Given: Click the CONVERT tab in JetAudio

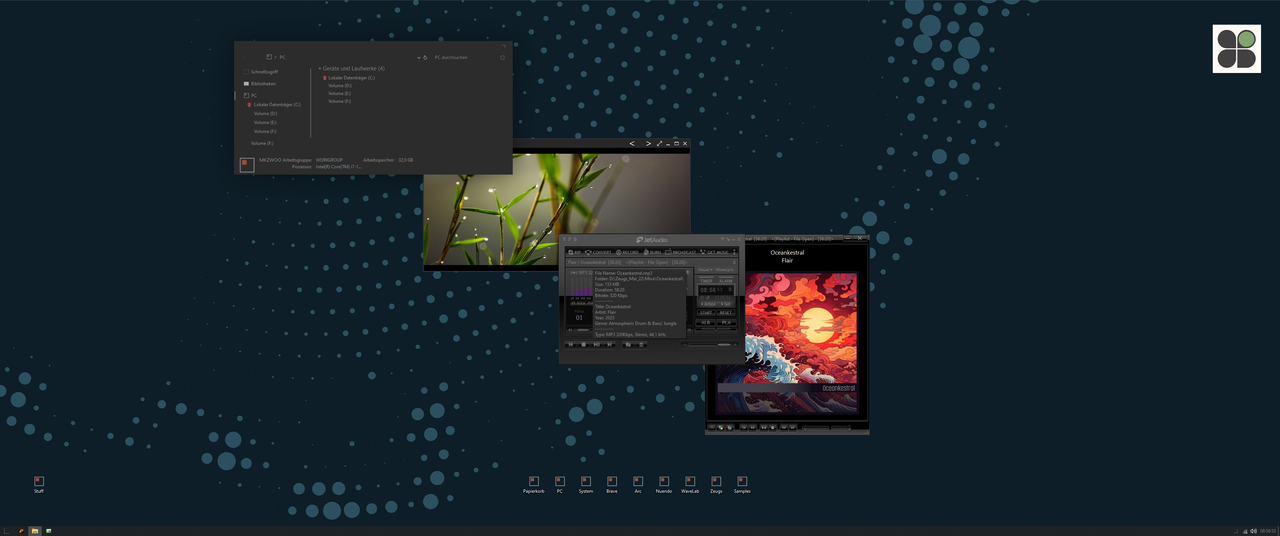Looking at the screenshot, I should point(599,252).
